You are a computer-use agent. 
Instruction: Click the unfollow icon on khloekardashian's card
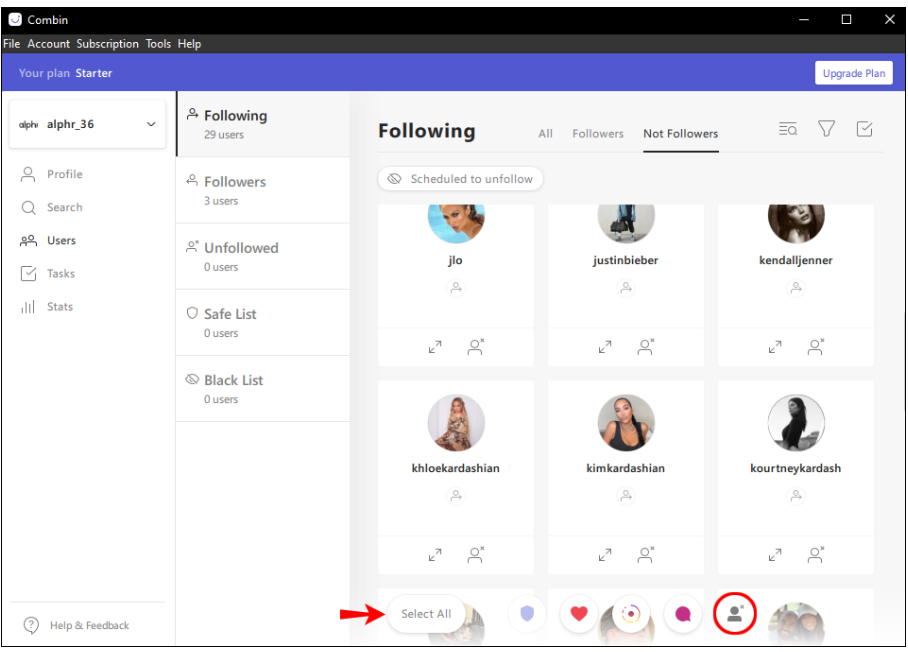[x=476, y=555]
